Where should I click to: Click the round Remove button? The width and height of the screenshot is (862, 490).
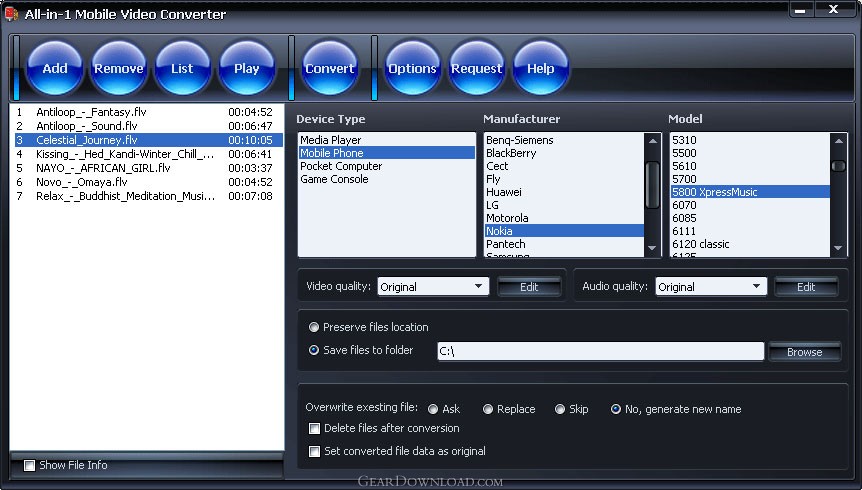[119, 68]
